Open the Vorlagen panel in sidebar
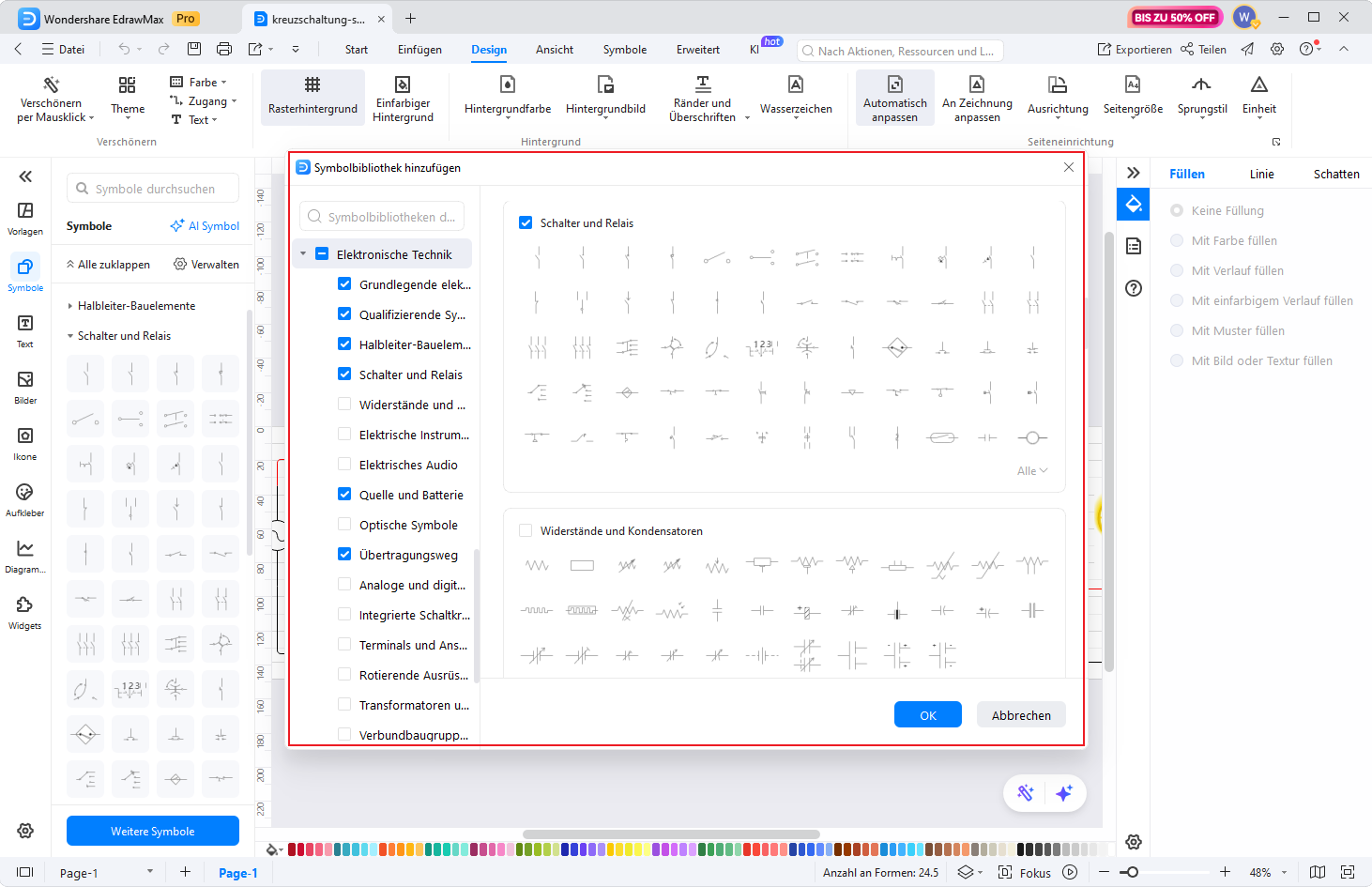 25,218
